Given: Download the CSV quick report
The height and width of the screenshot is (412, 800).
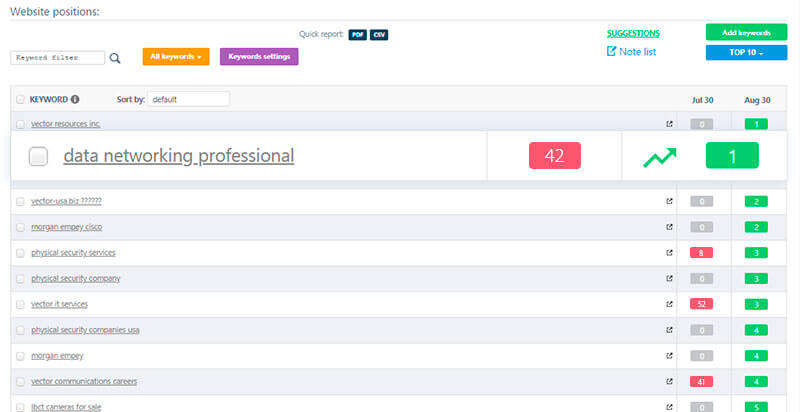Looking at the screenshot, I should tap(379, 34).
